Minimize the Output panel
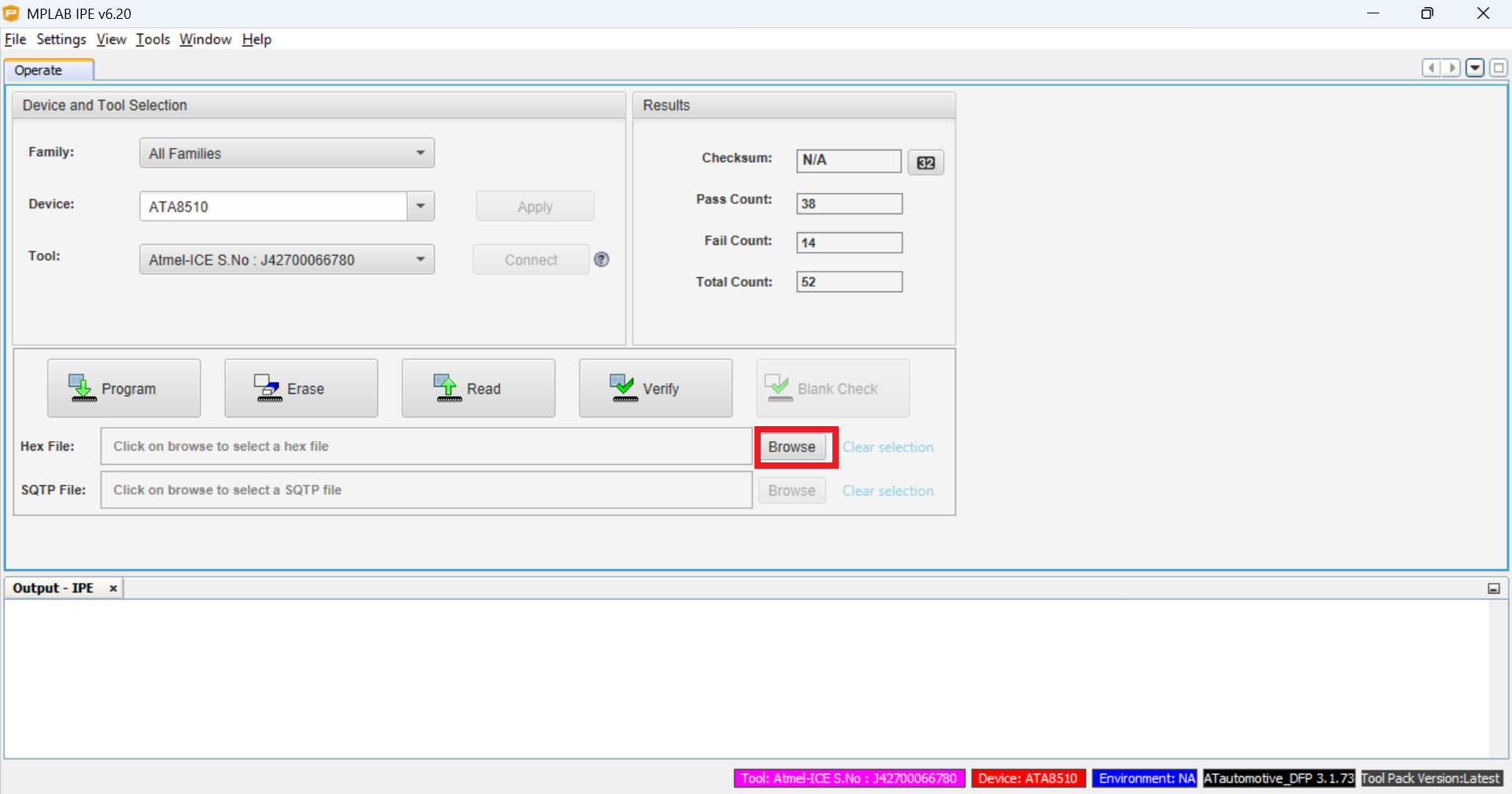Screen dimensions: 1512x794 tap(1493, 588)
